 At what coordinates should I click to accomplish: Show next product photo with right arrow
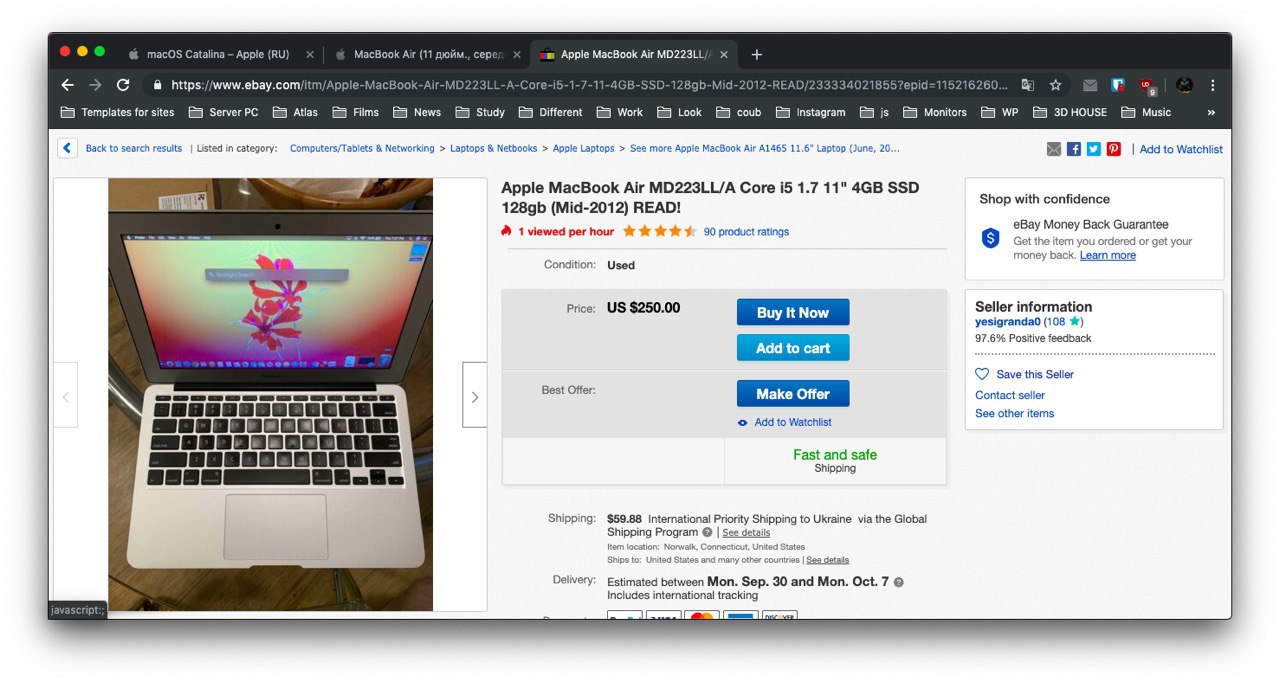tap(475, 396)
